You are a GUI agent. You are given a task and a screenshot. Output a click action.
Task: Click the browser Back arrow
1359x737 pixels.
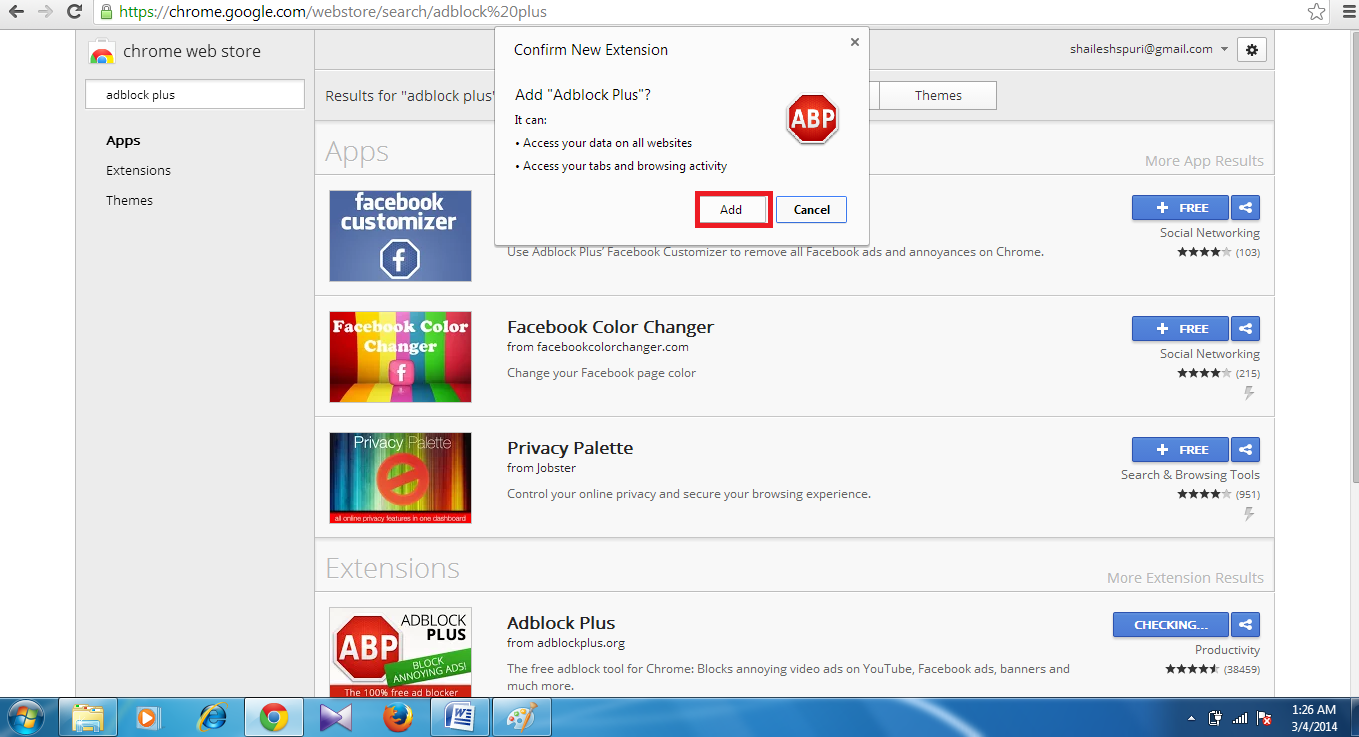point(16,12)
